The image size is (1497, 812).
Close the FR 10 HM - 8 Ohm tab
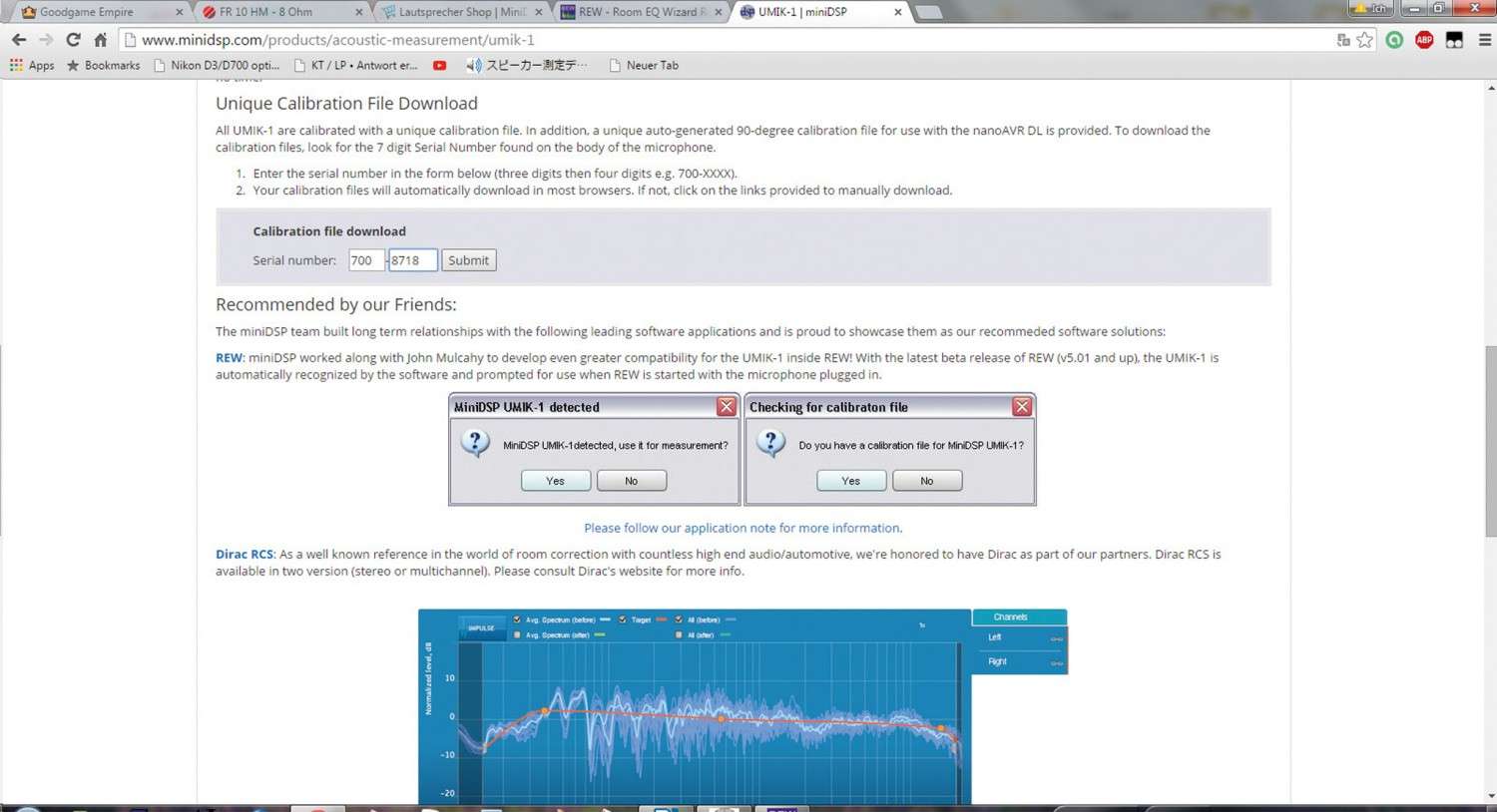click(x=359, y=12)
